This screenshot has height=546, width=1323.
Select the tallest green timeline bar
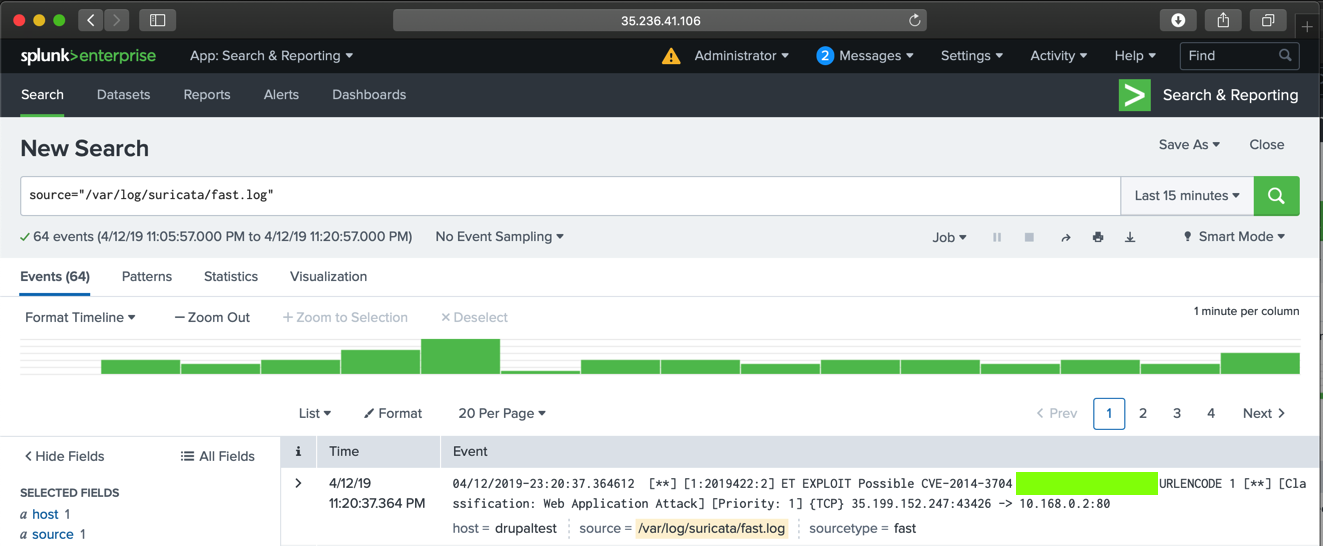pyautogui.click(x=460, y=356)
